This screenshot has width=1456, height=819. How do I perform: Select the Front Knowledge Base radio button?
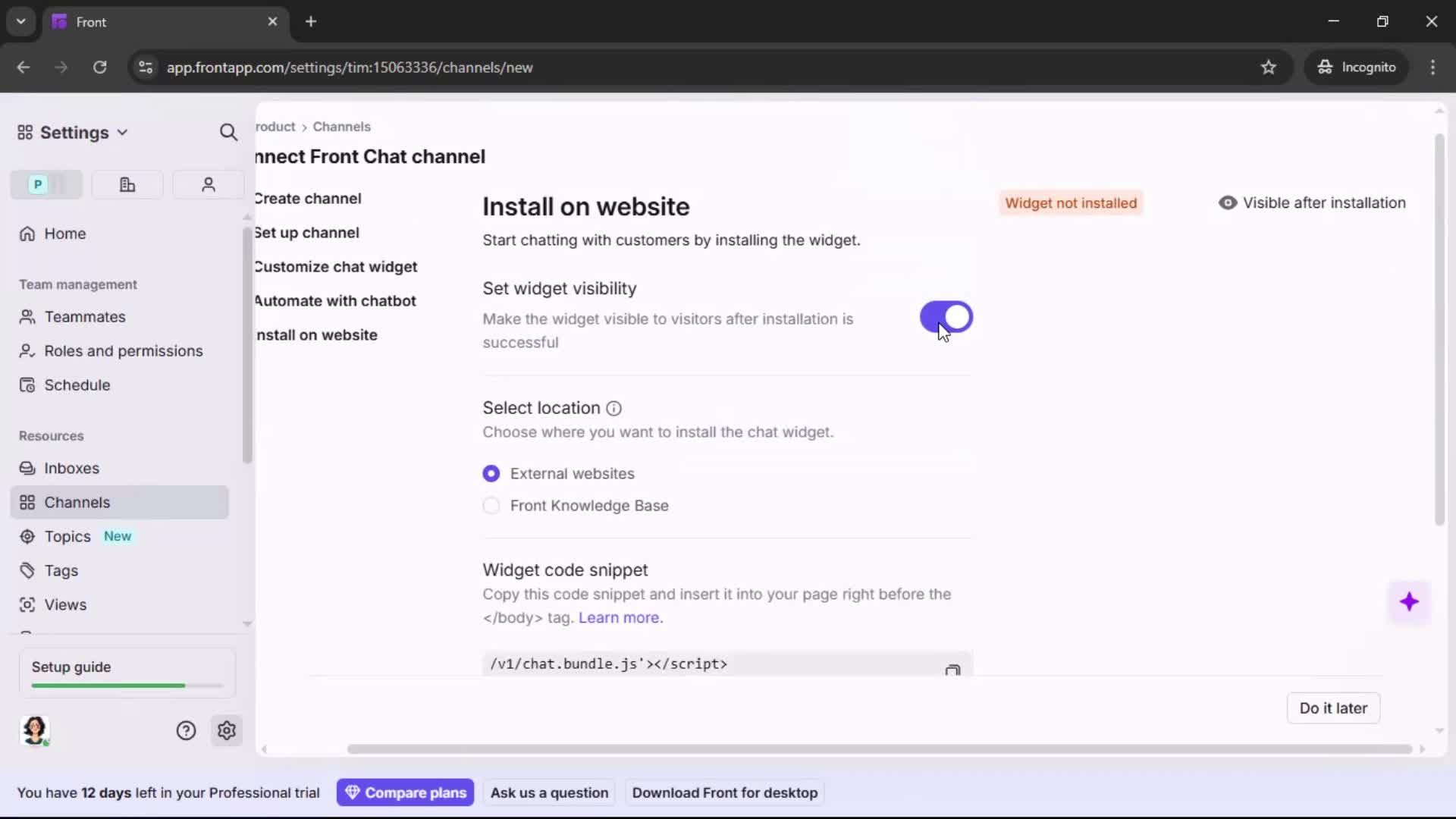tap(491, 506)
